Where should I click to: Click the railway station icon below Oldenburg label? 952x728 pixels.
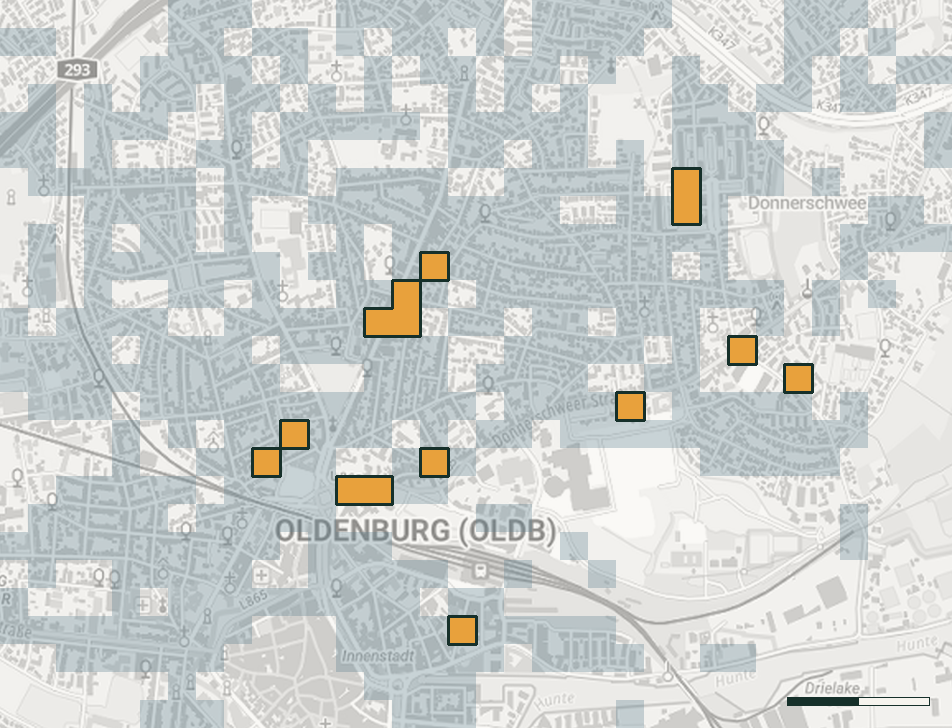[480, 571]
